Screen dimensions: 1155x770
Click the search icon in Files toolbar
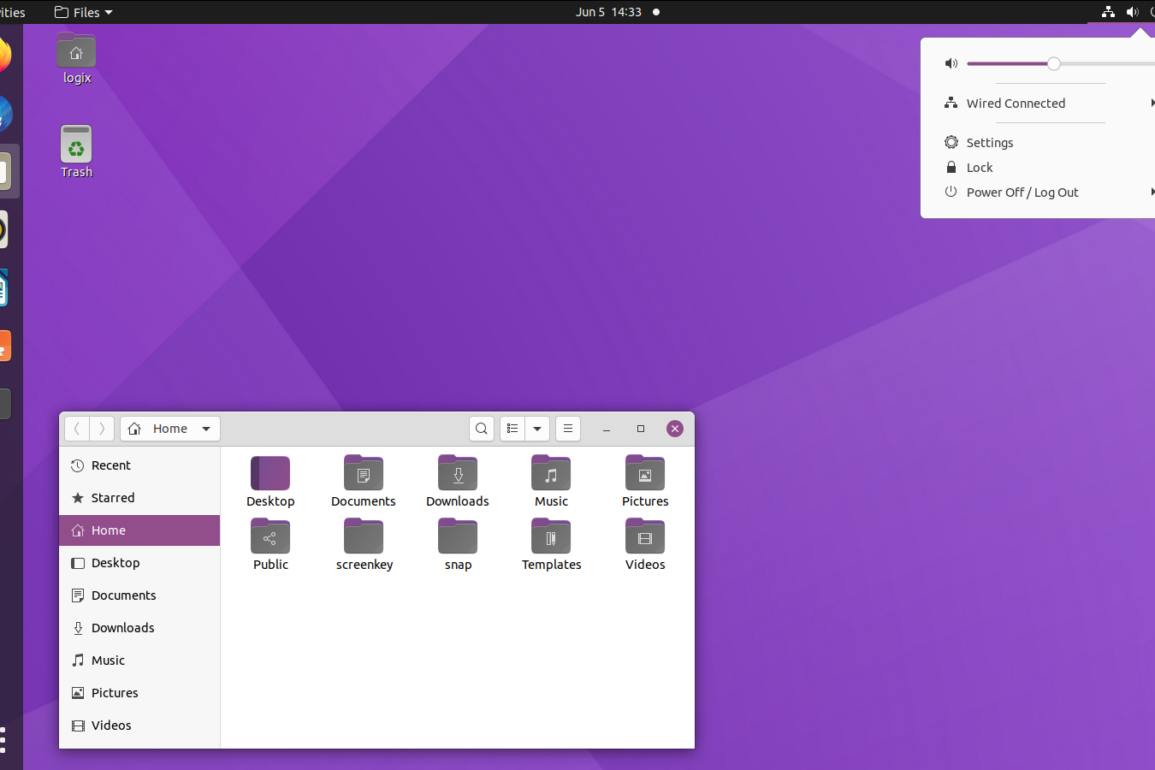[481, 429]
